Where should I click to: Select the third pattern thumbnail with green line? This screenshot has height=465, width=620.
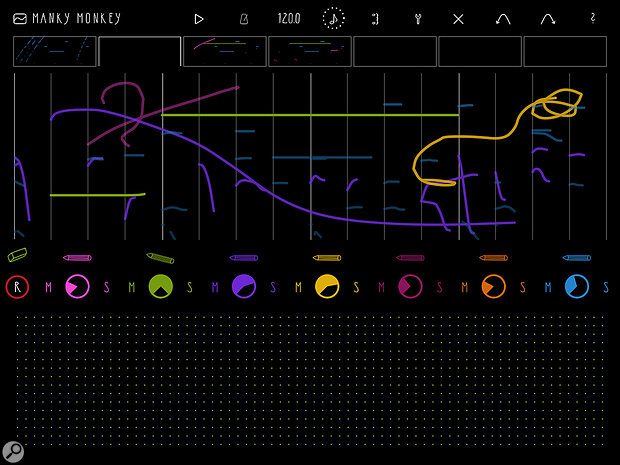pos(225,51)
